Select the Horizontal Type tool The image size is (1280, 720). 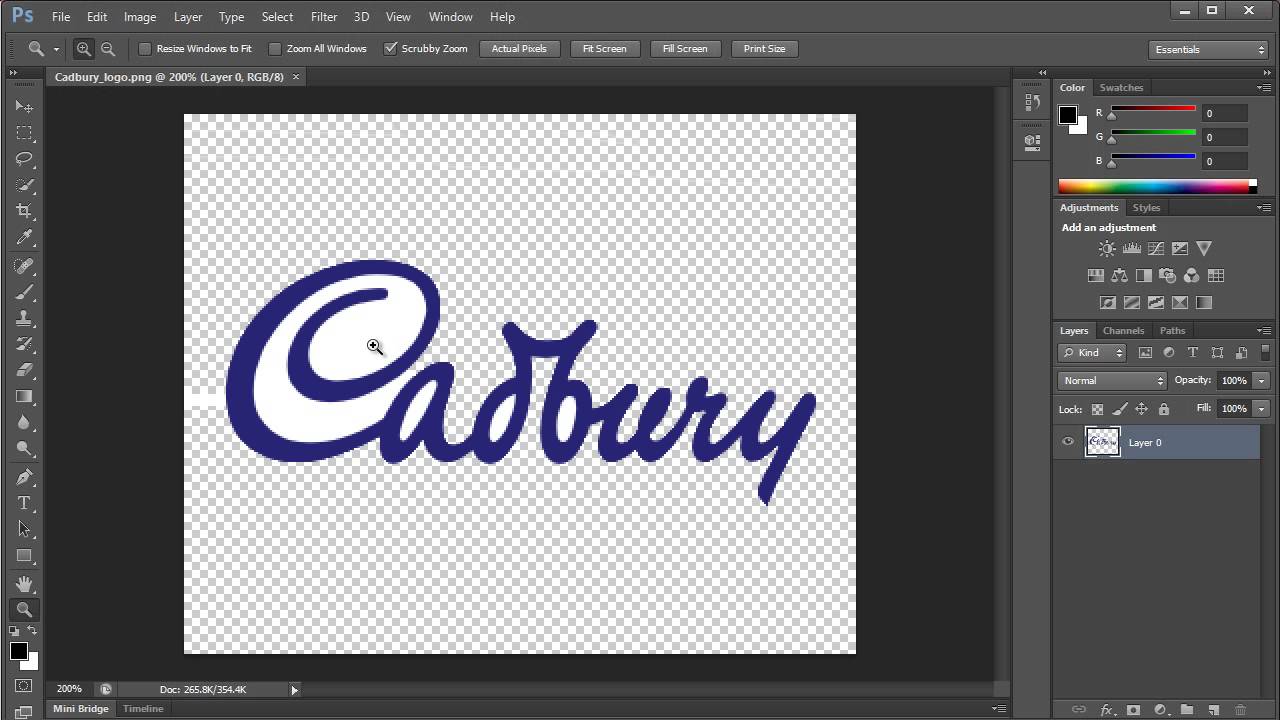click(25, 503)
